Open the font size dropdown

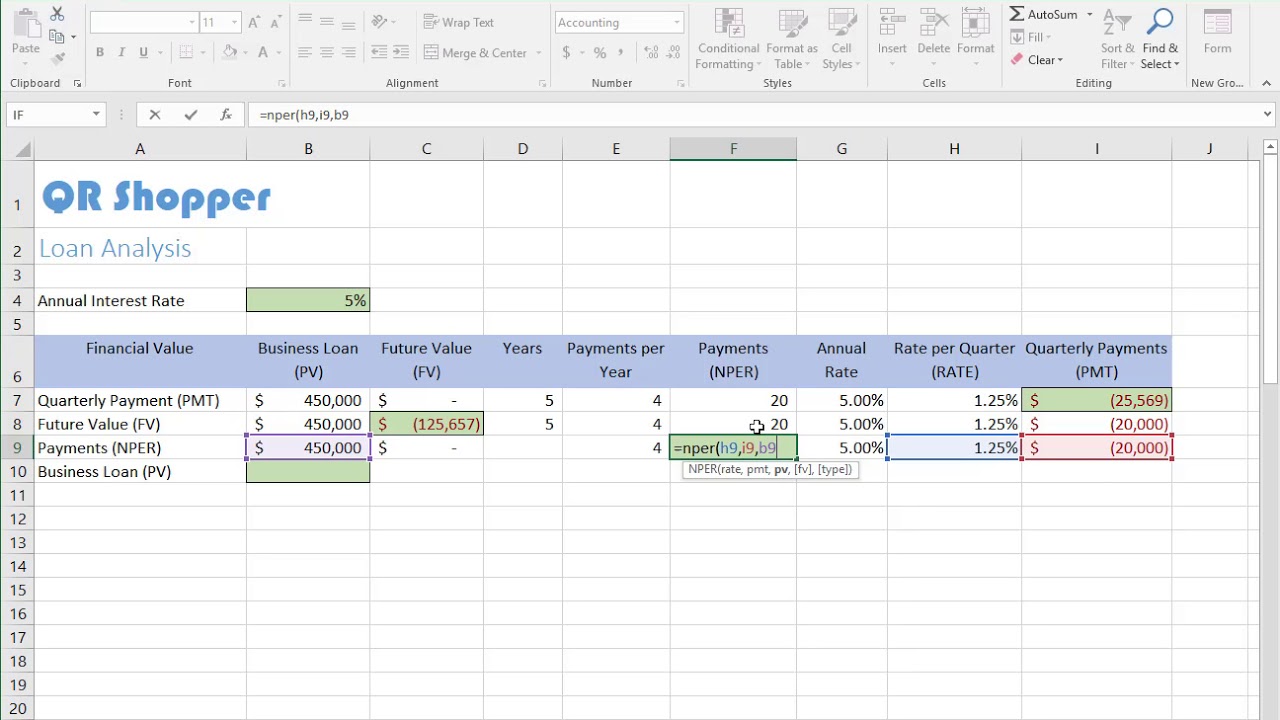tap(234, 22)
